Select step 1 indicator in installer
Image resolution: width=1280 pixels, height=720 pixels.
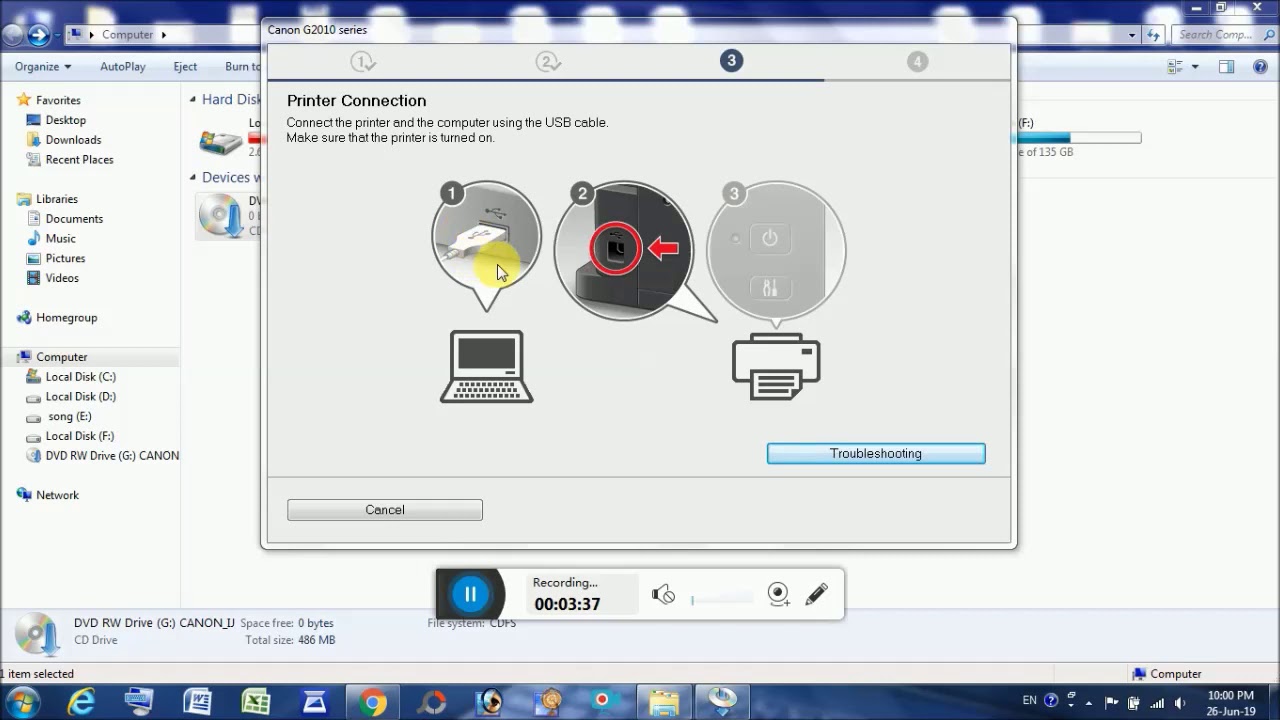click(363, 62)
